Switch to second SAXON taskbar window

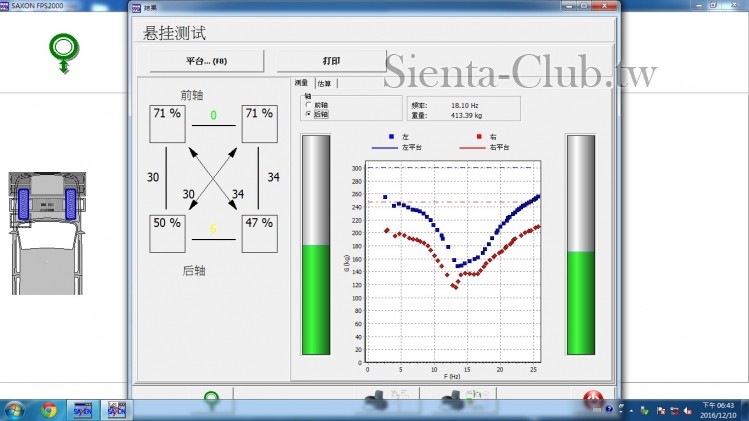point(116,410)
